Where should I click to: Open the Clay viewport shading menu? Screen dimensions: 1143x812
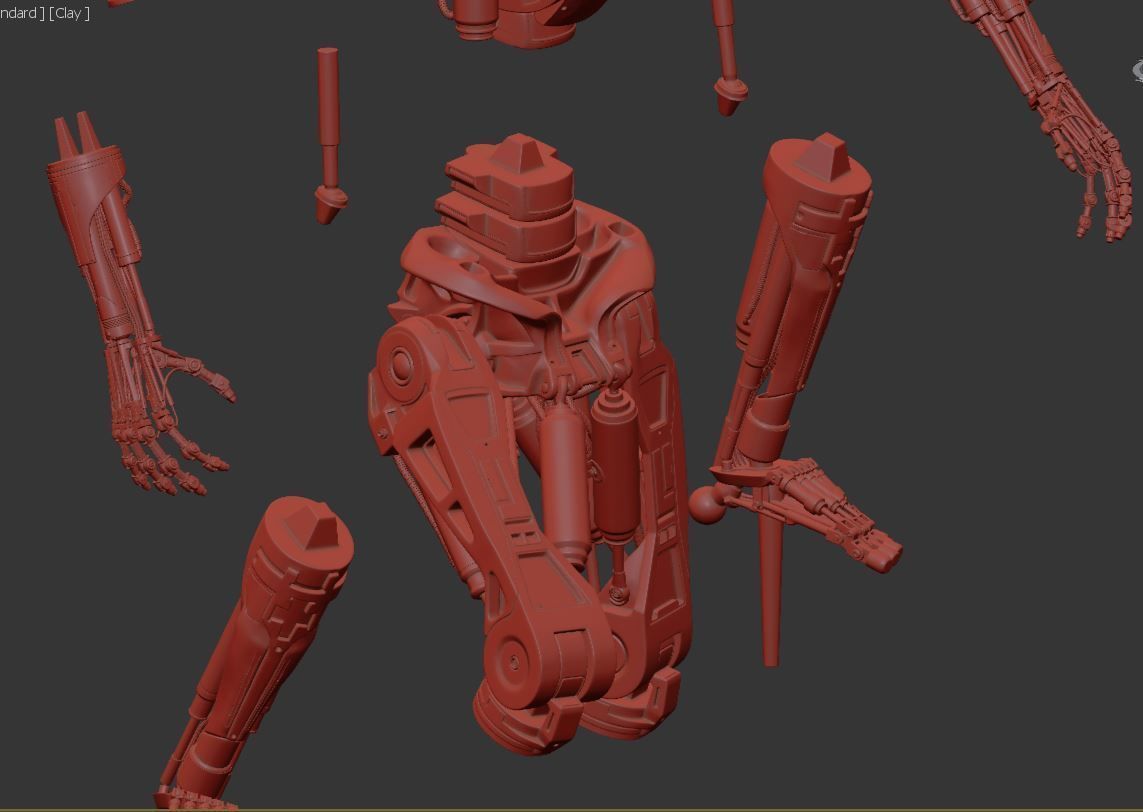point(69,13)
